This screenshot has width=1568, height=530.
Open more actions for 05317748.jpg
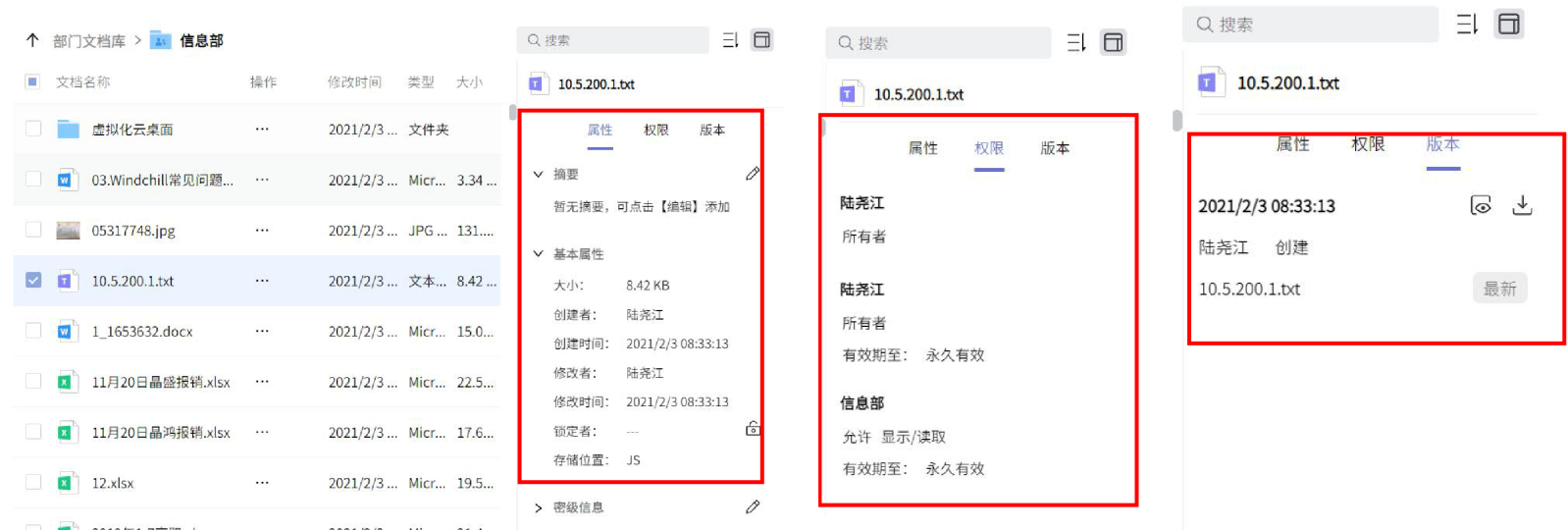pos(262,231)
